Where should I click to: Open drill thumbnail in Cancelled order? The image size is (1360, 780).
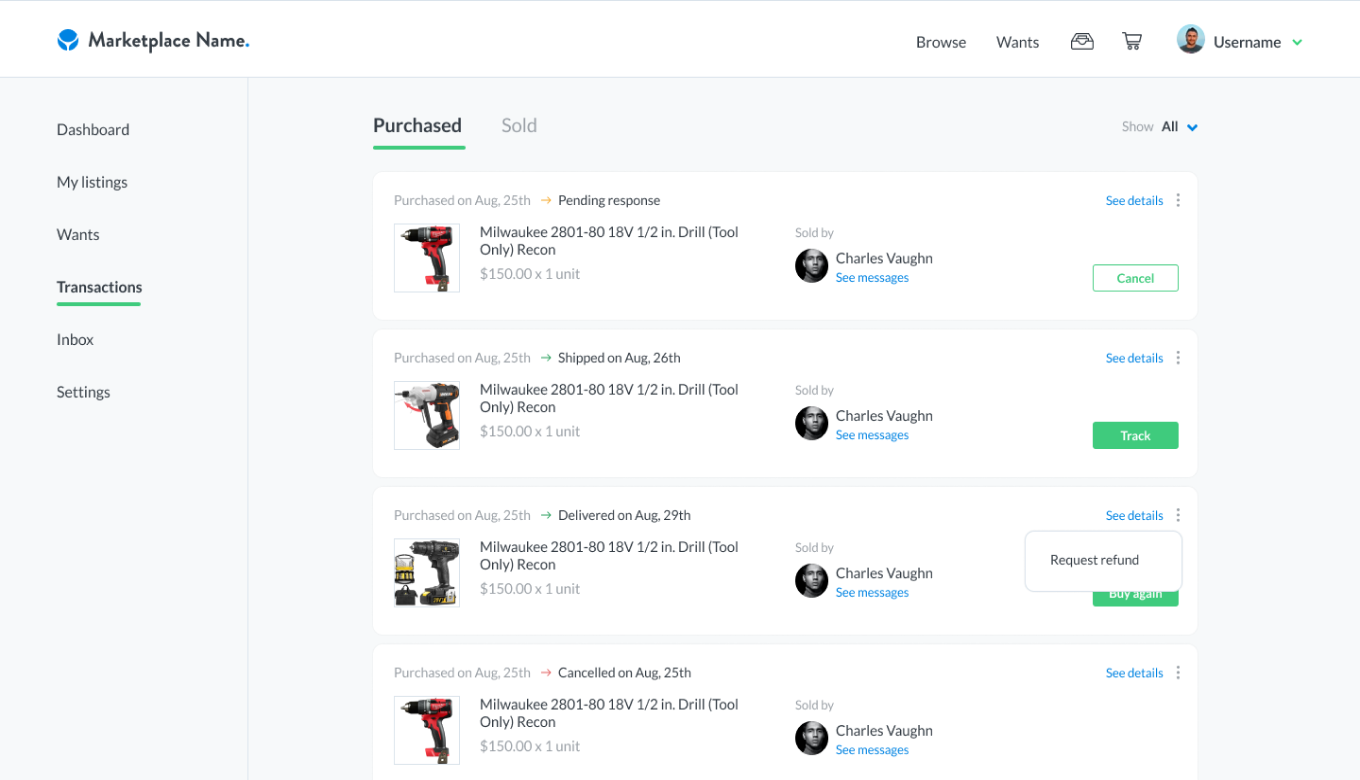tap(427, 730)
